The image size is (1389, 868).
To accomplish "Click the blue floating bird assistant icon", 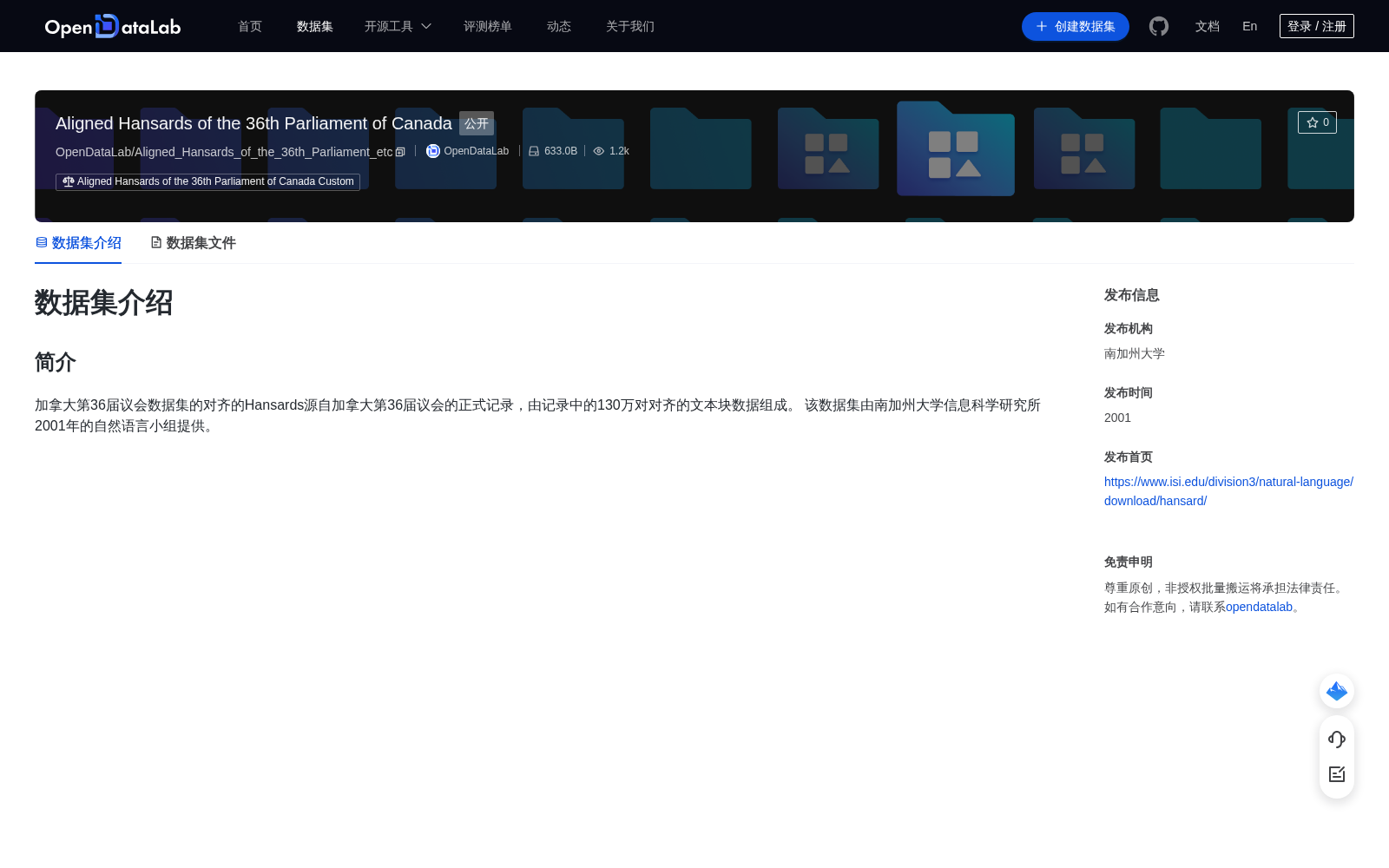I will pyautogui.click(x=1337, y=691).
